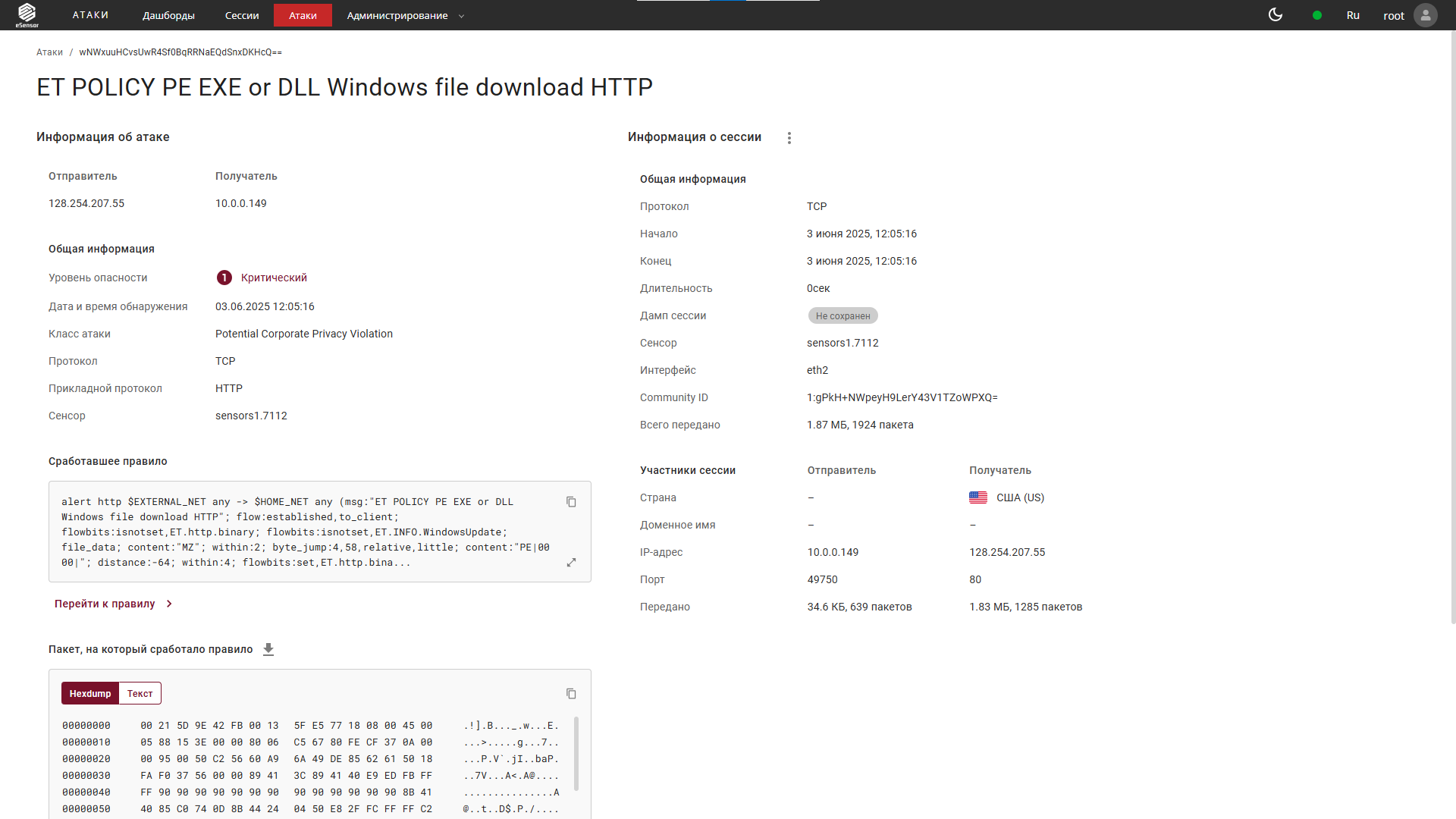Toggle dark mode moon icon
The image size is (1456, 819).
pyautogui.click(x=1276, y=15)
